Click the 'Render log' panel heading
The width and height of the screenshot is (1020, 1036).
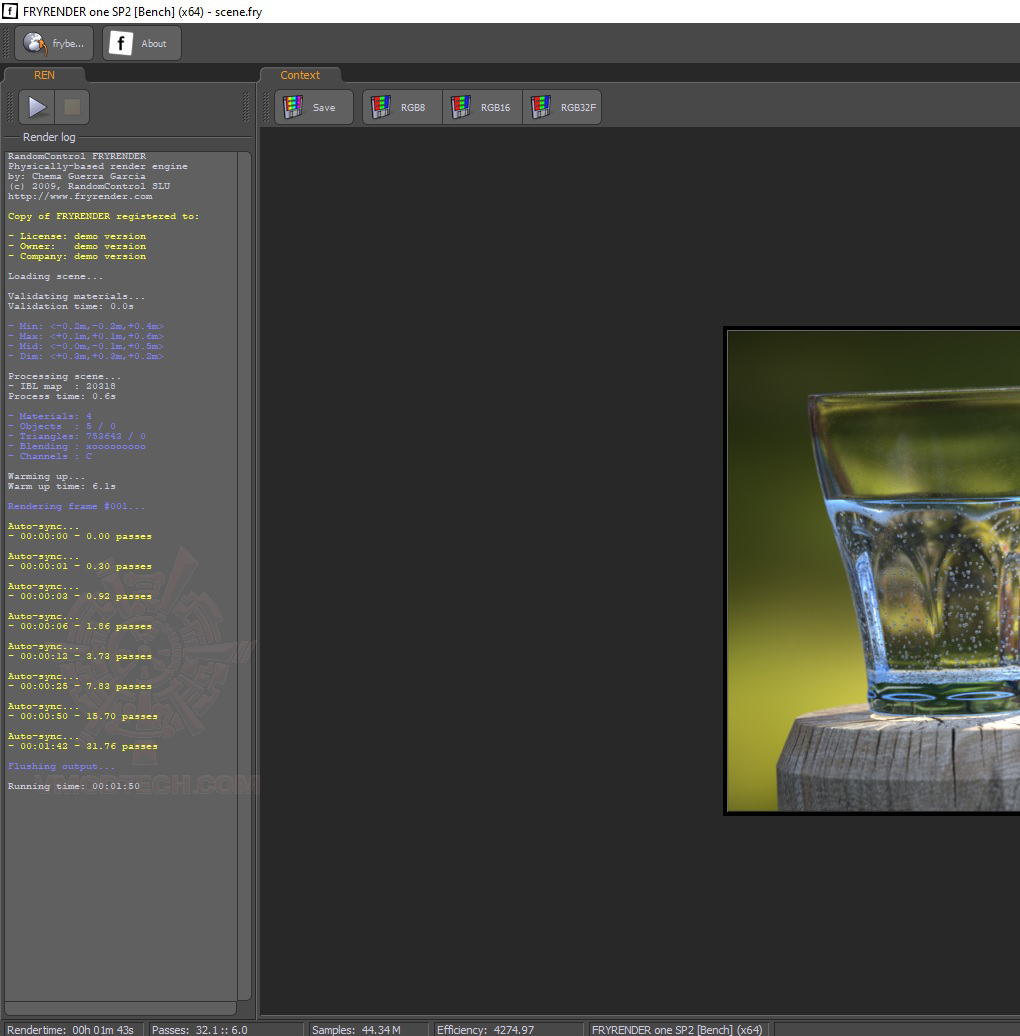(x=49, y=137)
